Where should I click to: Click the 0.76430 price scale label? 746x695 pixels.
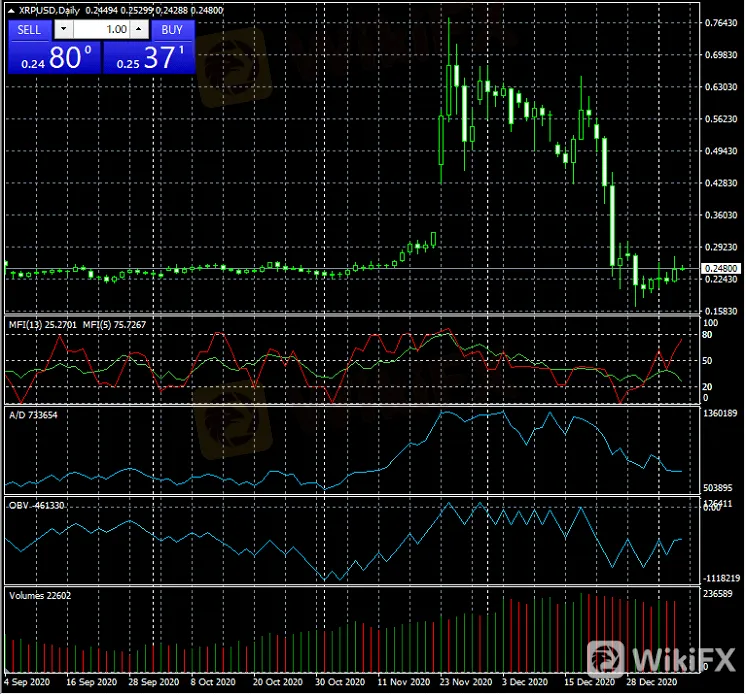[720, 22]
